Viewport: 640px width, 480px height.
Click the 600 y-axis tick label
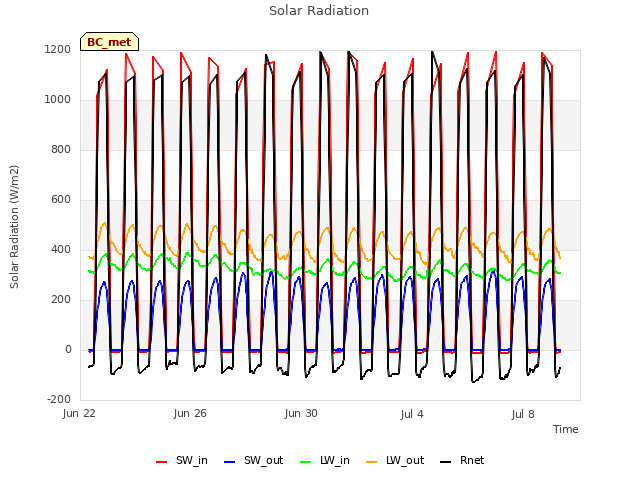click(x=61, y=200)
